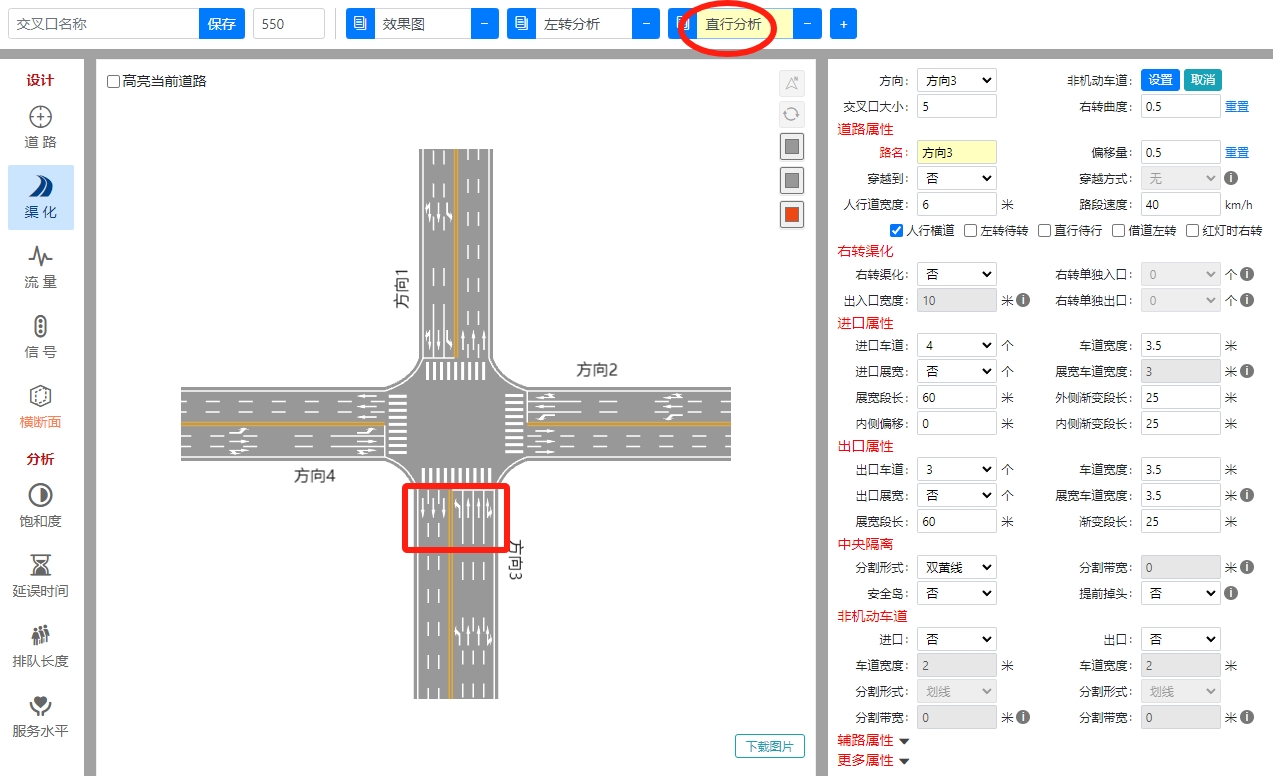Image resolution: width=1273 pixels, height=776 pixels.
Task: Click the 交叉口名称 name input field
Action: tap(103, 23)
